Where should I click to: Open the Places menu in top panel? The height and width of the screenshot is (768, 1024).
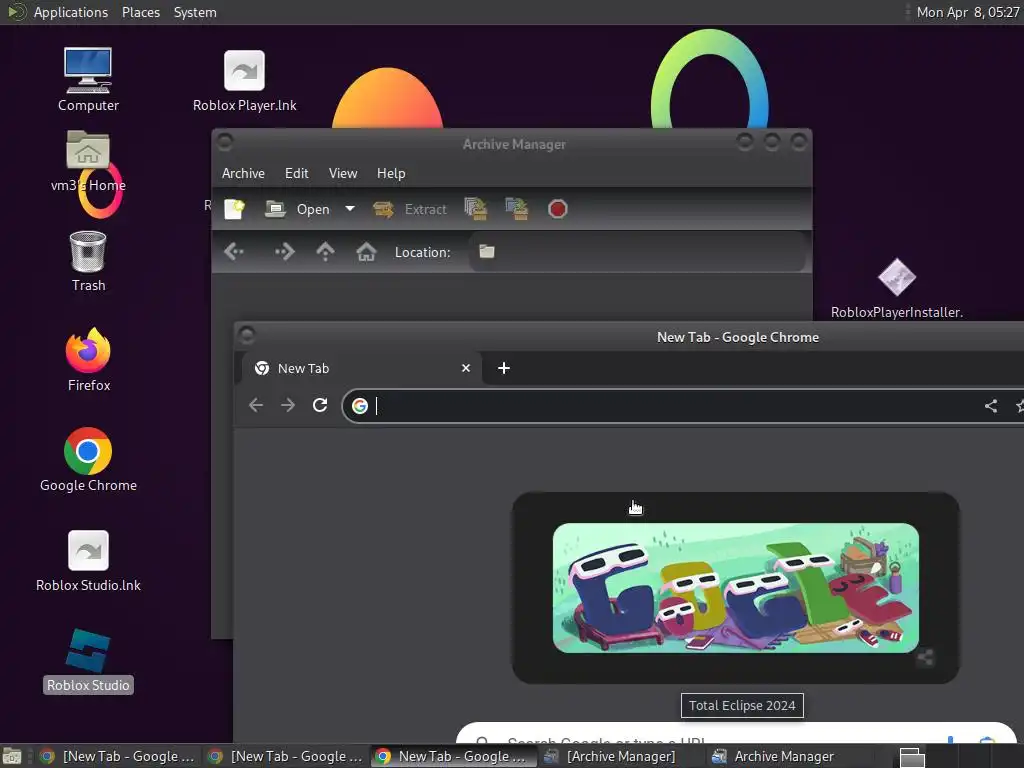140,12
